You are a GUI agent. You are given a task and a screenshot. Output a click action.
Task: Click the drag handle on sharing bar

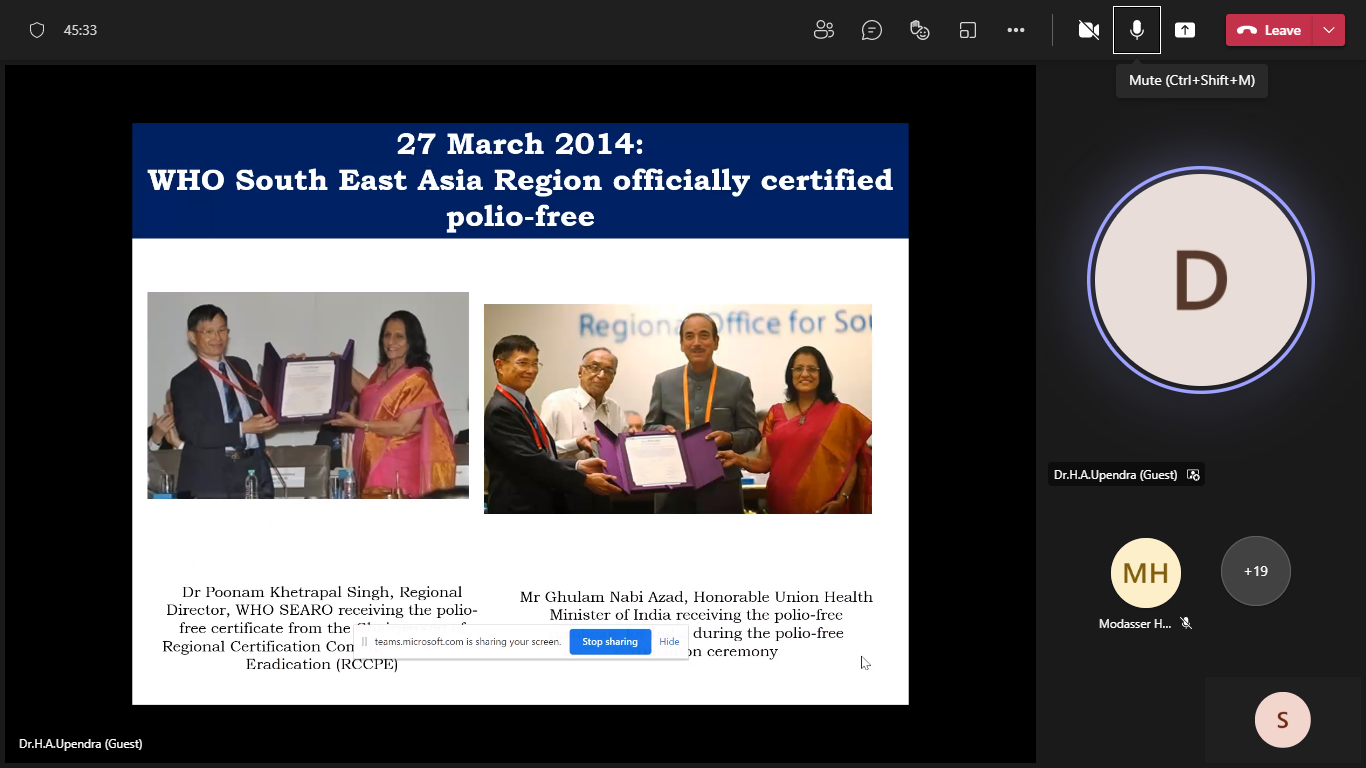click(x=365, y=642)
